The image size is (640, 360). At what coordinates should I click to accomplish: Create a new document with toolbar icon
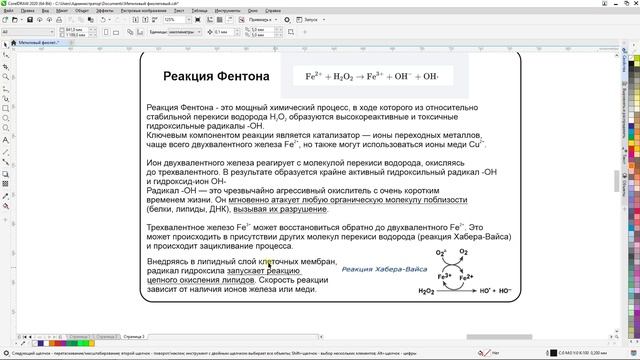click(x=5, y=20)
